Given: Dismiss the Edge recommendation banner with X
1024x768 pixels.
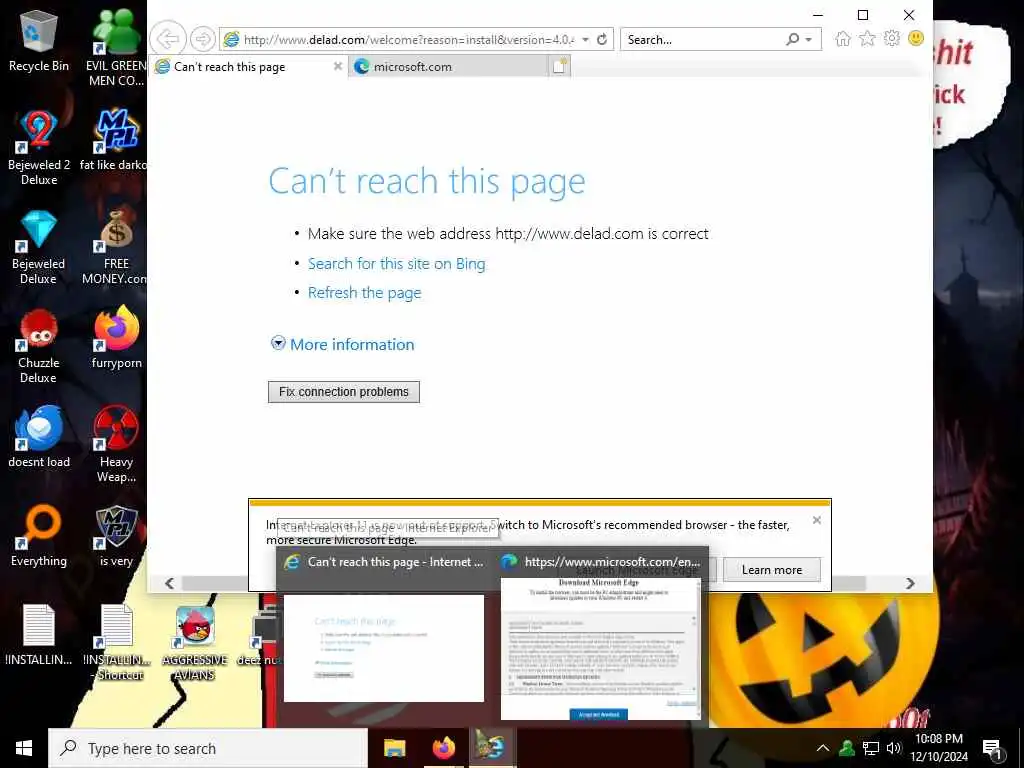Looking at the screenshot, I should point(816,520).
